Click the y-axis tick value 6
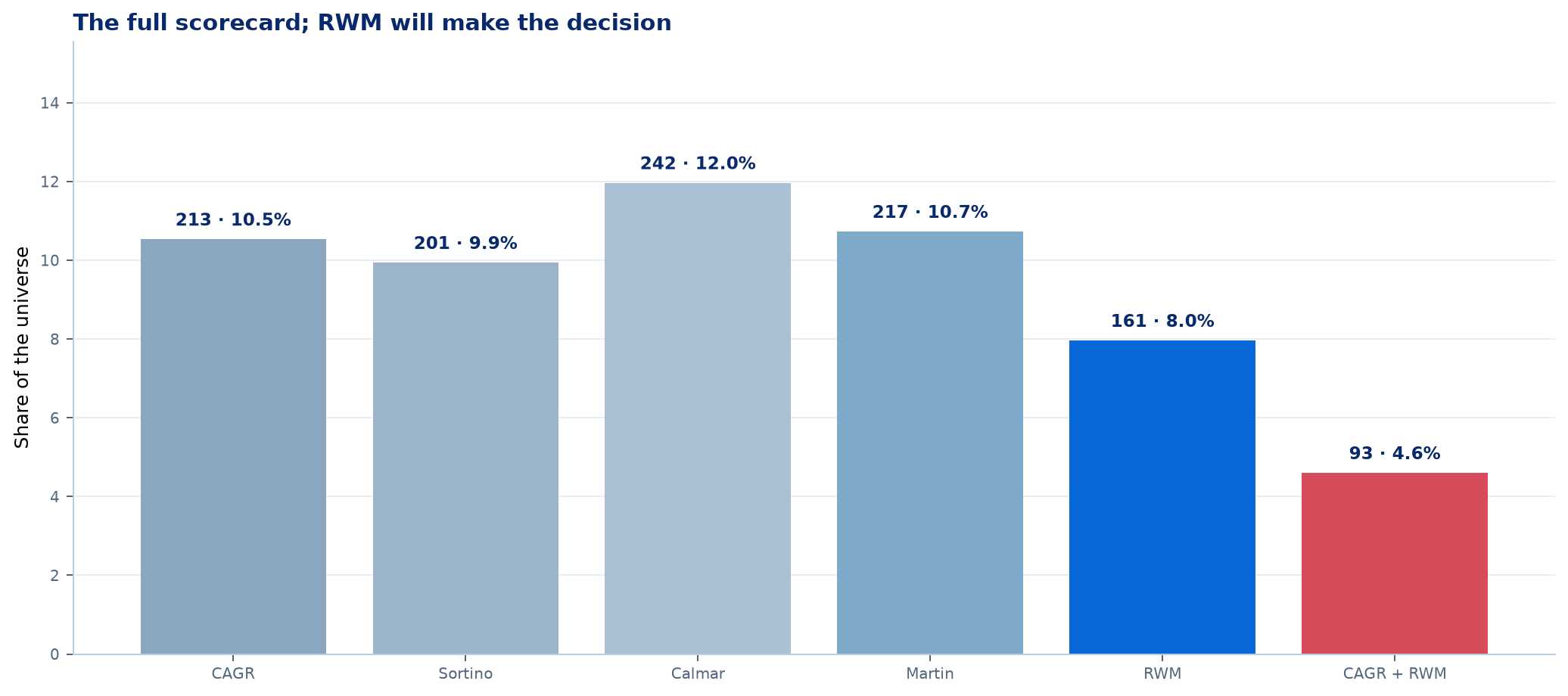Image resolution: width=1568 pixels, height=696 pixels. [x=55, y=418]
